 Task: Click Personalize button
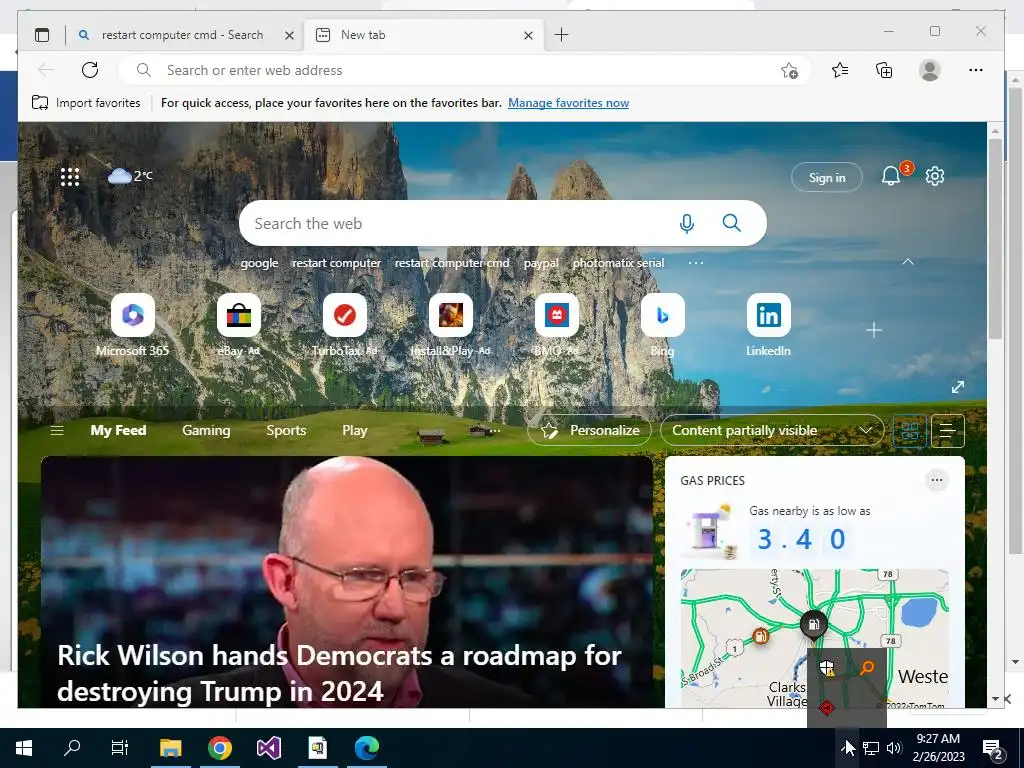(589, 430)
